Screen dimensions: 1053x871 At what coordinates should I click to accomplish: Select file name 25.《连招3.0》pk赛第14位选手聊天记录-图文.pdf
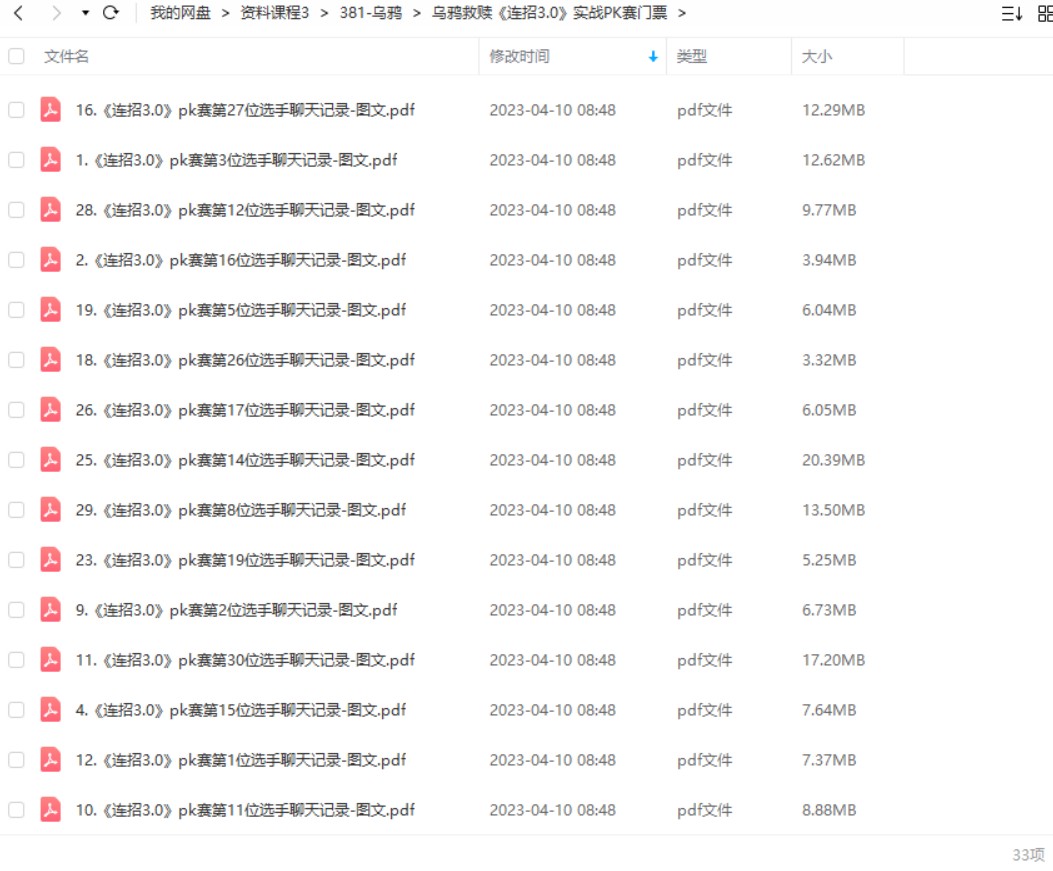pos(245,460)
